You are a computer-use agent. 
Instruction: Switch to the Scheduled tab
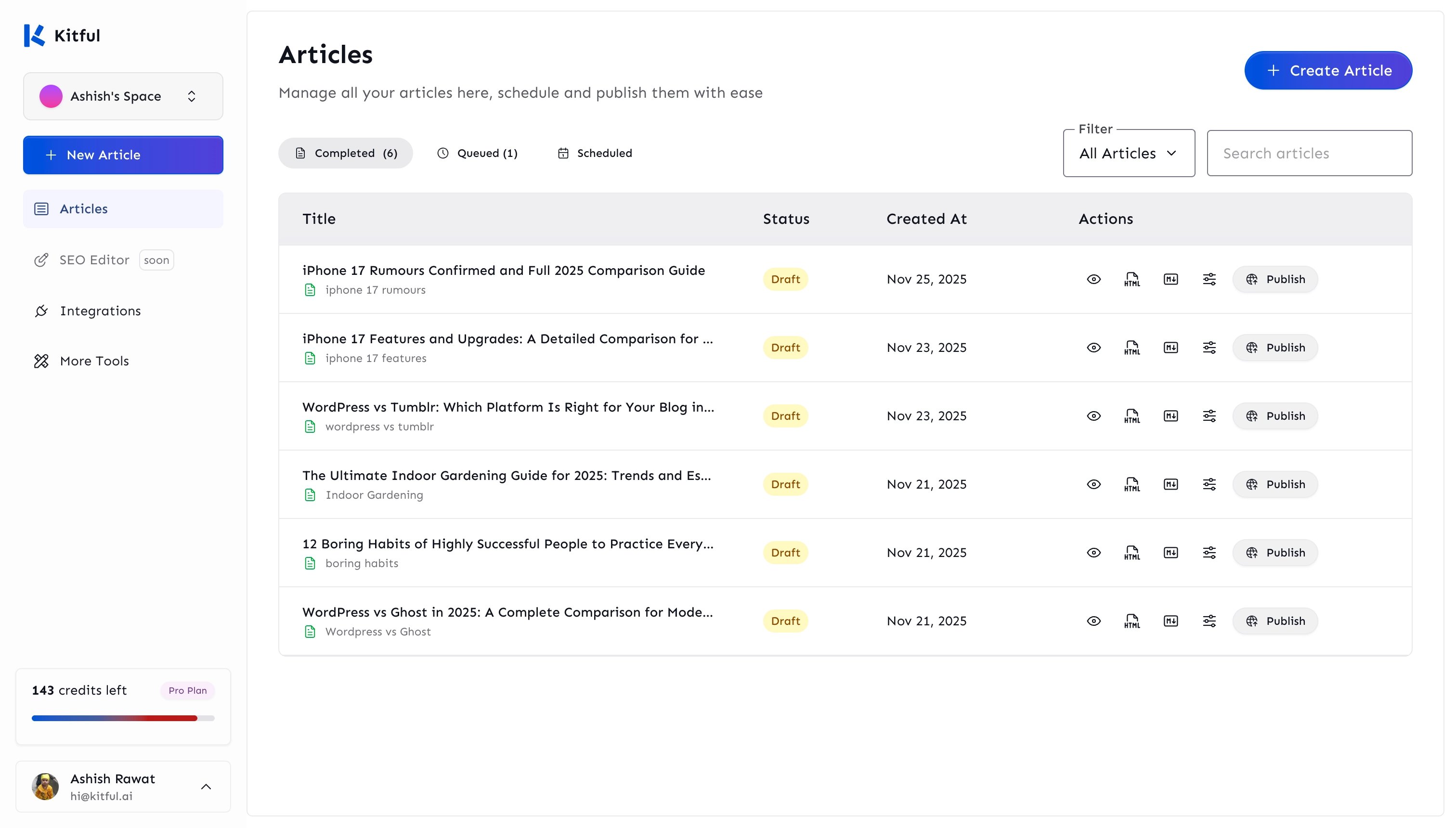(594, 153)
